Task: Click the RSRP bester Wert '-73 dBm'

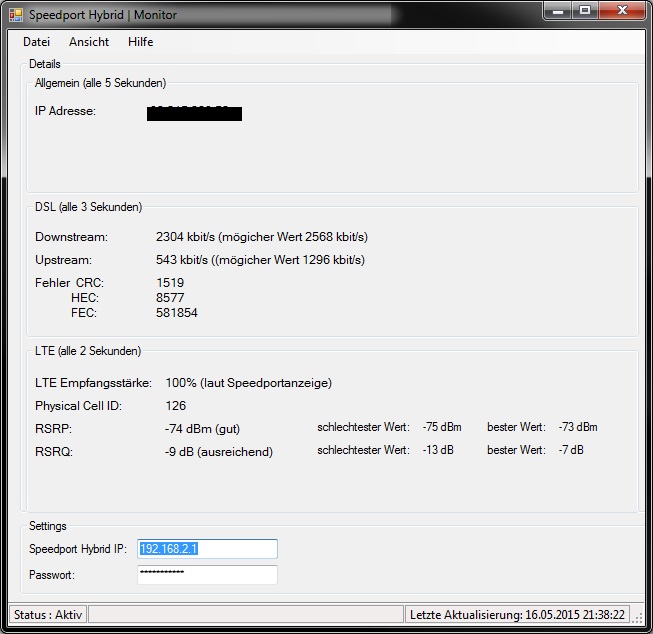Action: (578, 427)
